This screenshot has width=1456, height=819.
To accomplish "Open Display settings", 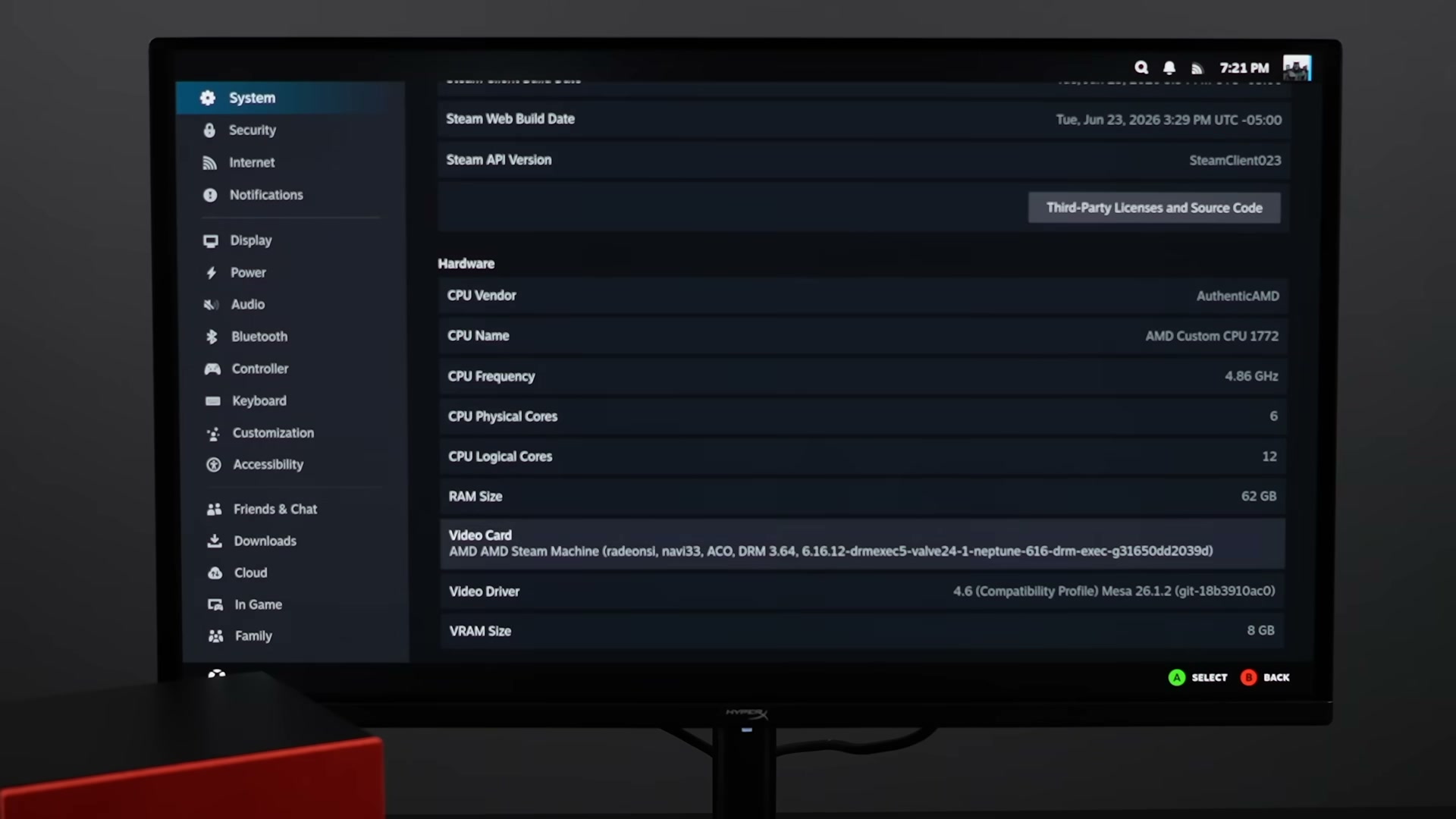I will 292,241.
